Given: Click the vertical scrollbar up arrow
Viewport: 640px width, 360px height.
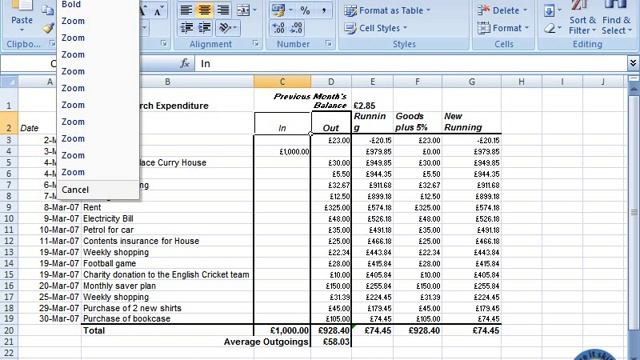Looking at the screenshot, I should click(x=633, y=88).
